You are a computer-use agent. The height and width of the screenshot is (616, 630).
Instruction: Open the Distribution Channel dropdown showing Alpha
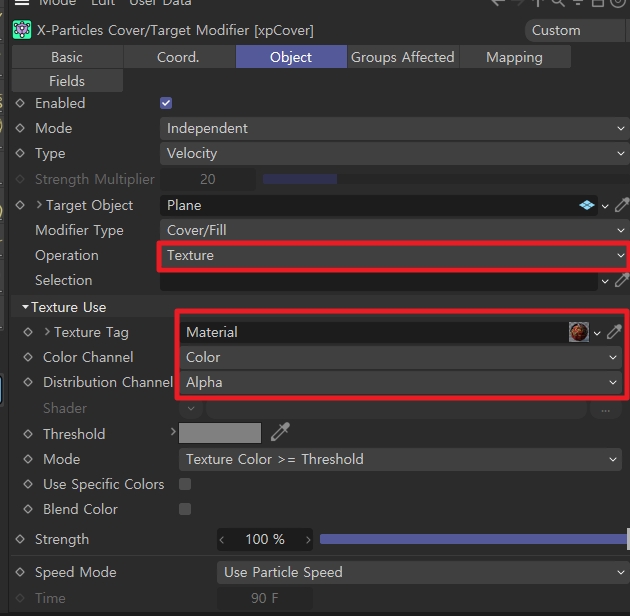pyautogui.click(x=402, y=382)
